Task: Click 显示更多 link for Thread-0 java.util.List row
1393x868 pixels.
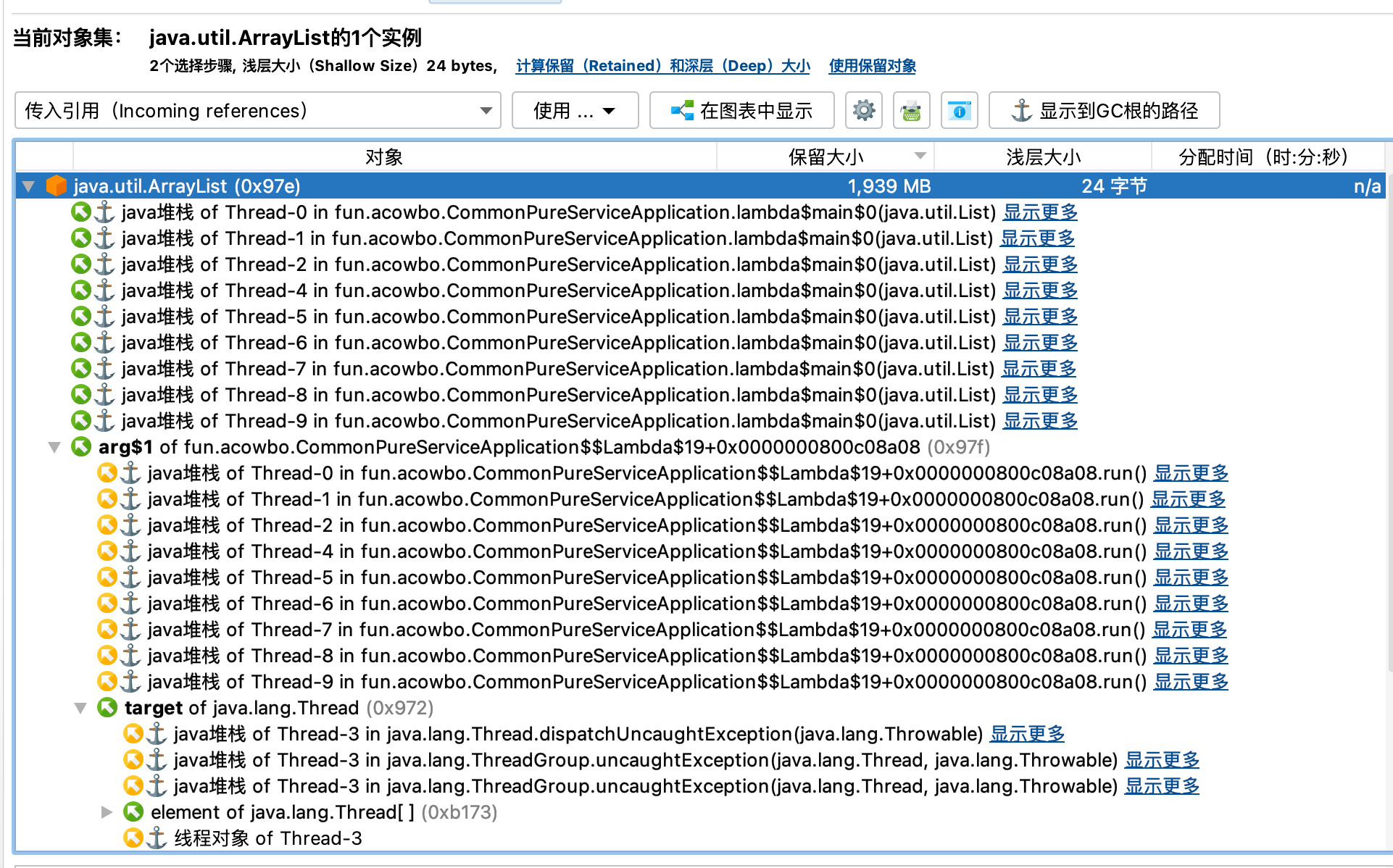Action: click(1039, 212)
